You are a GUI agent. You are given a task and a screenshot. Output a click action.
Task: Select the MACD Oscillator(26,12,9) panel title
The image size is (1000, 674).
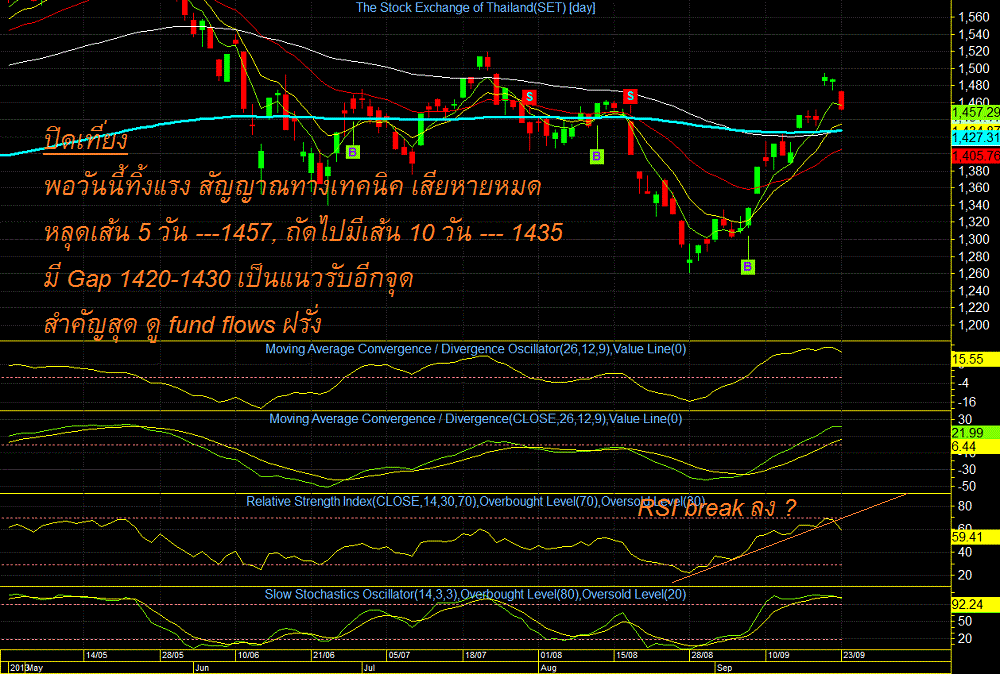(x=476, y=349)
